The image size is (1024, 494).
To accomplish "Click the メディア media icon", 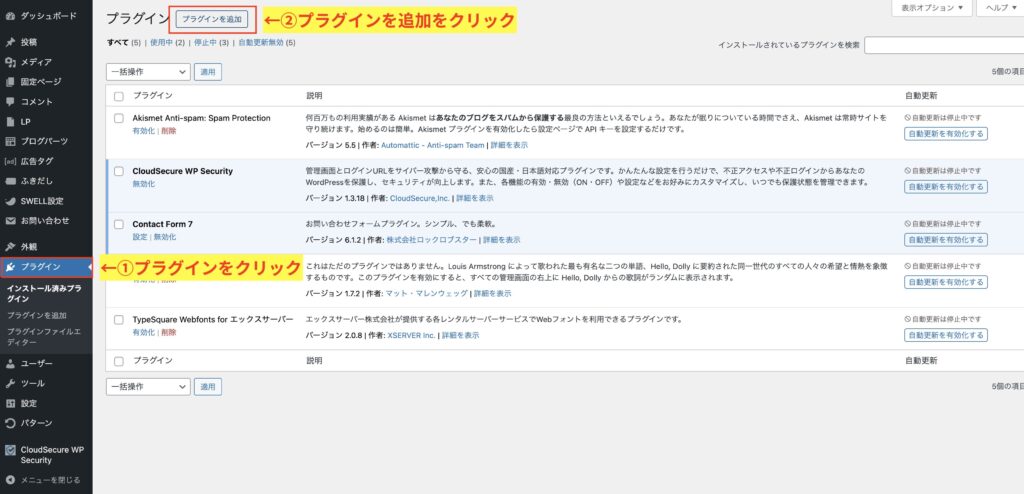I will click(x=10, y=62).
